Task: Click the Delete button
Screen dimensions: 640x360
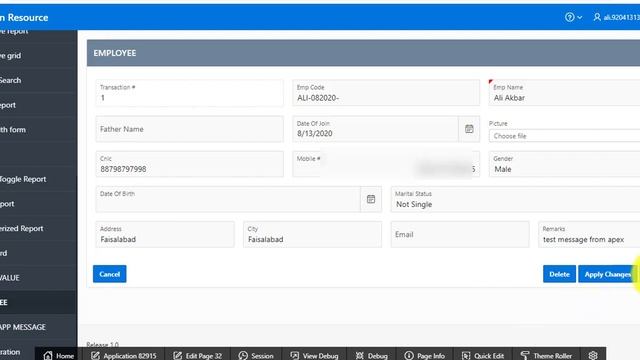Action: (559, 274)
